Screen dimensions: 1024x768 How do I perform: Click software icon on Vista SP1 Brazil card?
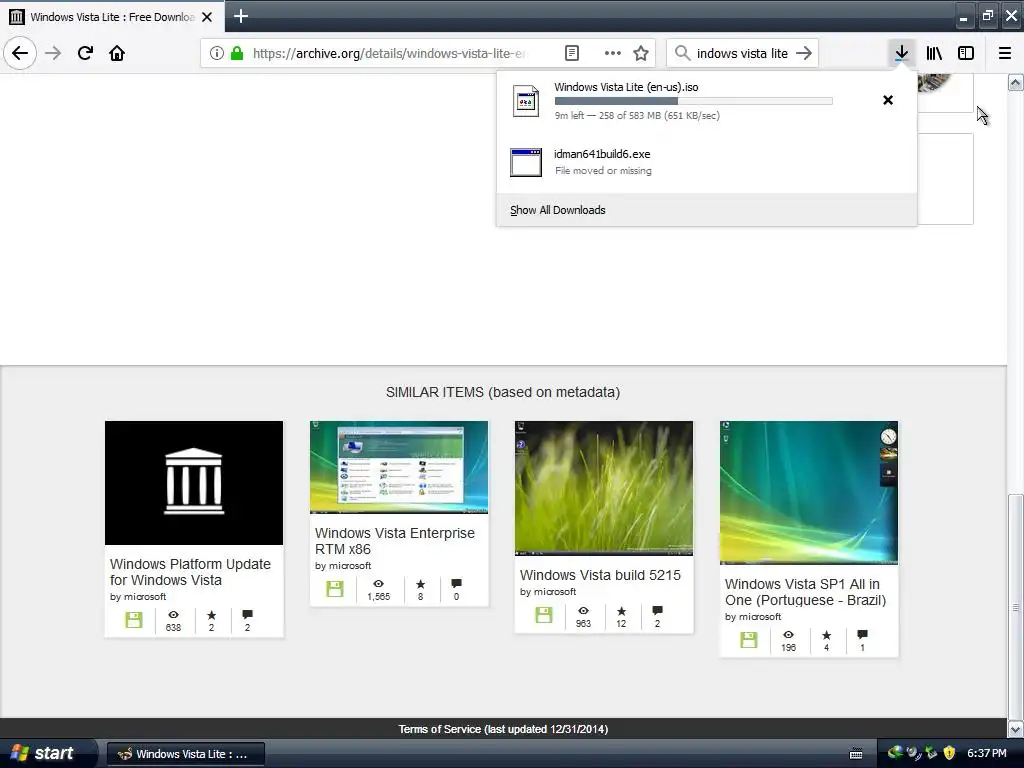pyautogui.click(x=749, y=639)
